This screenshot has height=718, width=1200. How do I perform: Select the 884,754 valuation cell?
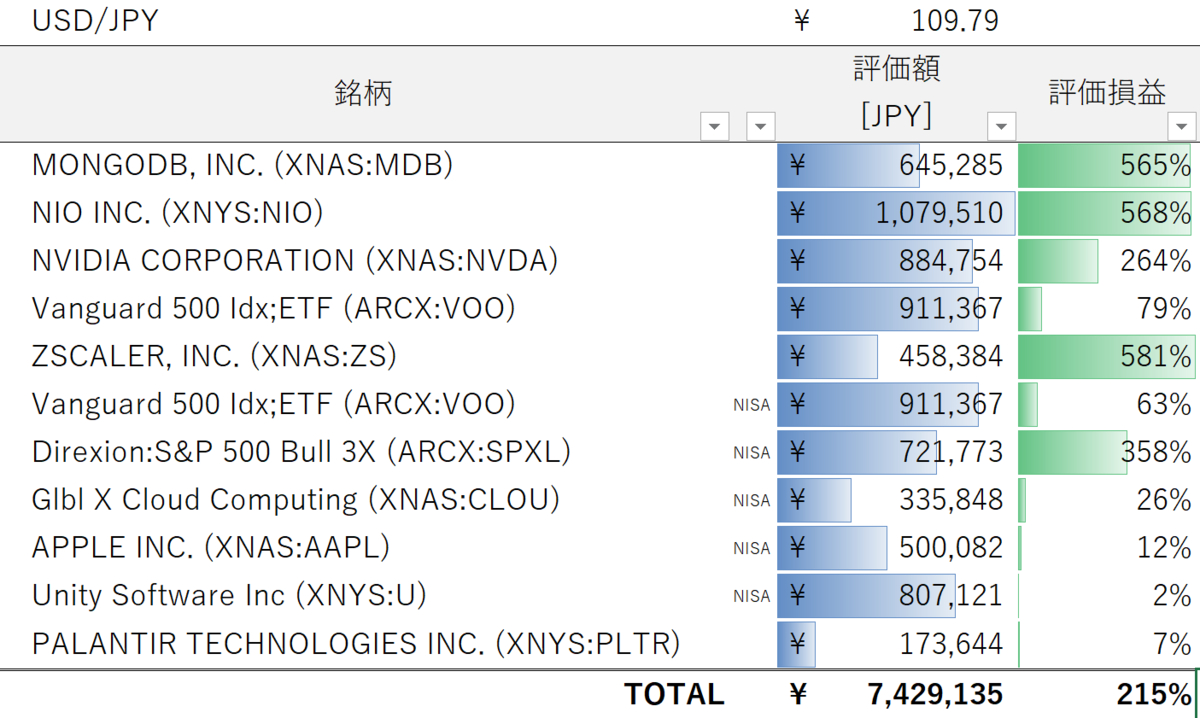(x=897, y=261)
